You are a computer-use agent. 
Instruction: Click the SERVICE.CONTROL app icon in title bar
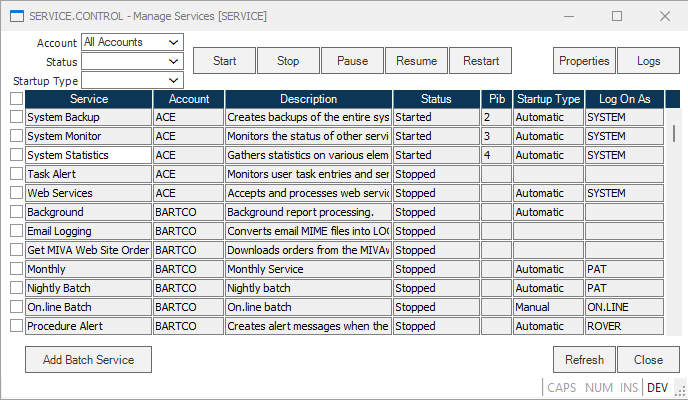click(x=16, y=16)
